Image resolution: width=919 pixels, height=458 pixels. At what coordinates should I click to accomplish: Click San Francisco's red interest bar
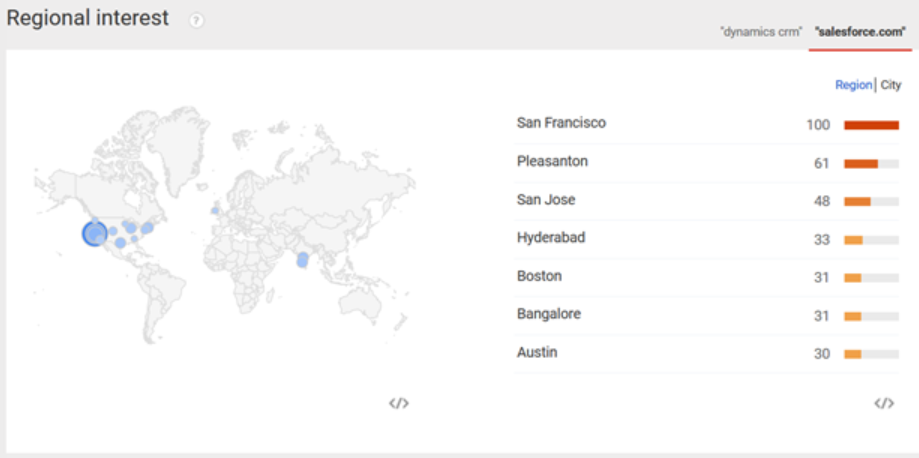871,125
